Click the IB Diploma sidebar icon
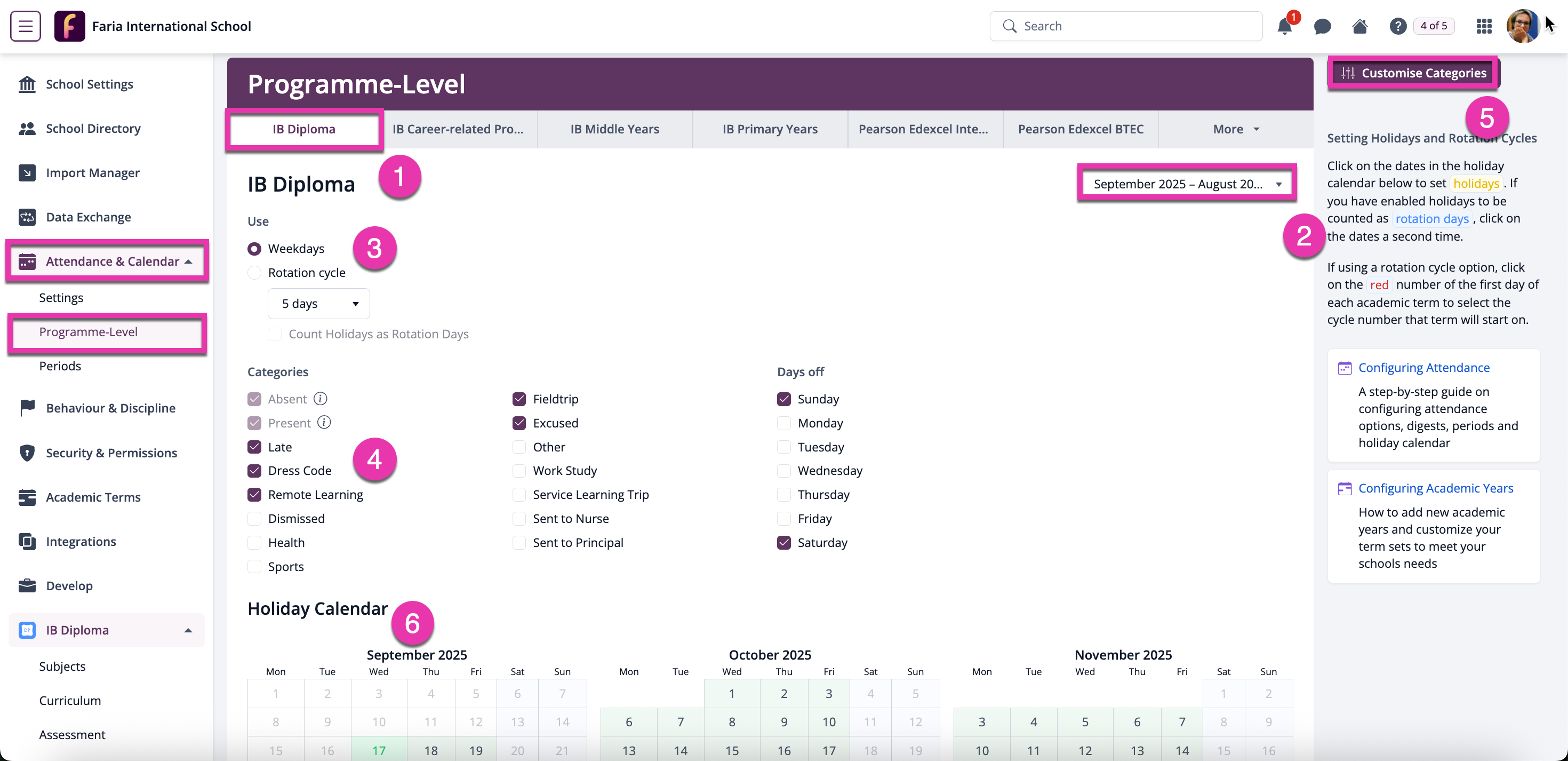This screenshot has width=1568, height=761. point(27,630)
